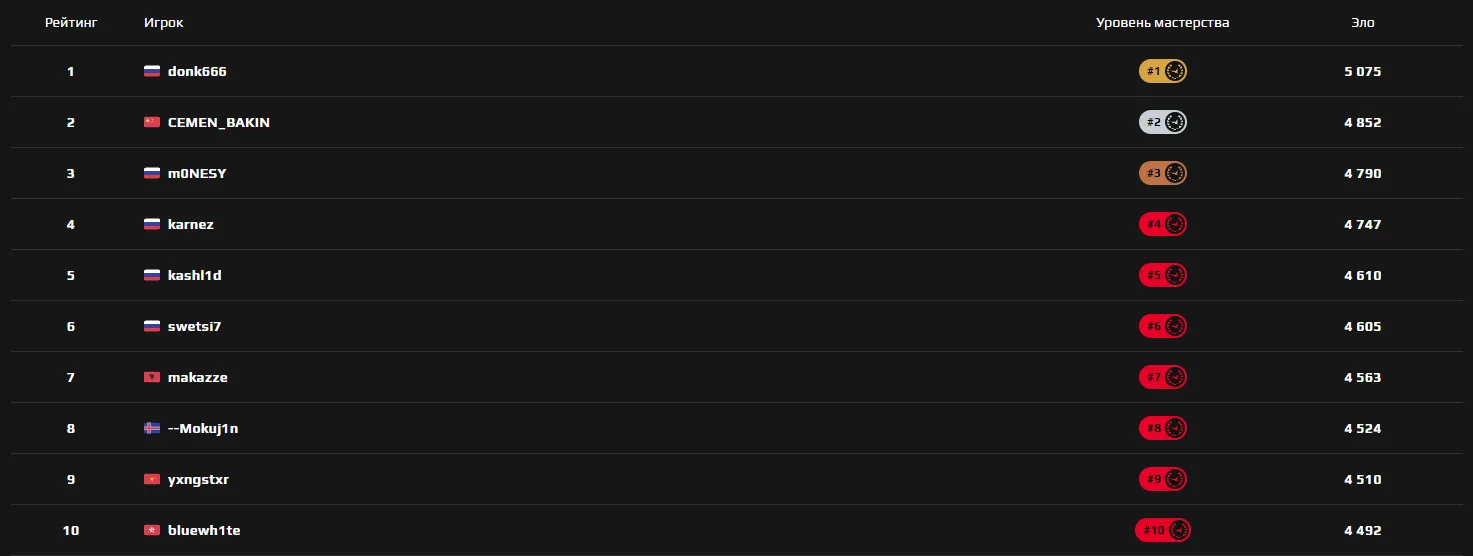Click the Уровень мастерства column header
1473x556 pixels.
point(1163,22)
